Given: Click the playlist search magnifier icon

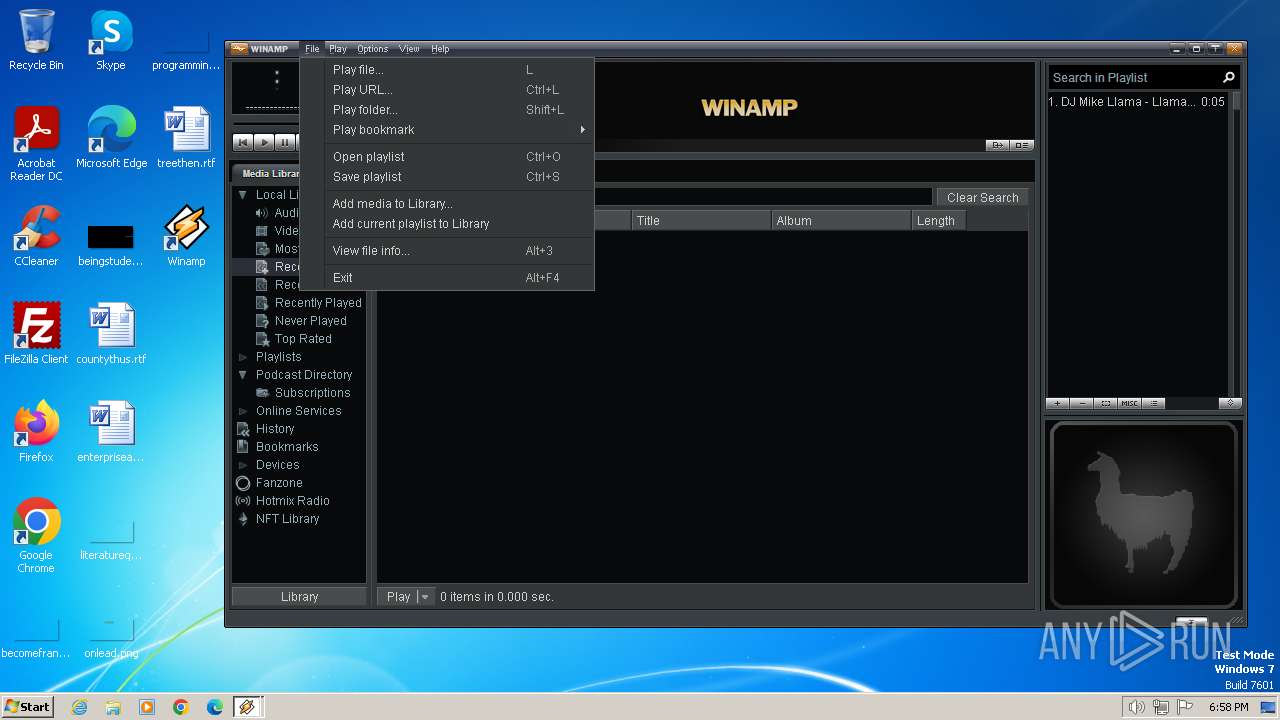Looking at the screenshot, I should click(x=1229, y=77).
